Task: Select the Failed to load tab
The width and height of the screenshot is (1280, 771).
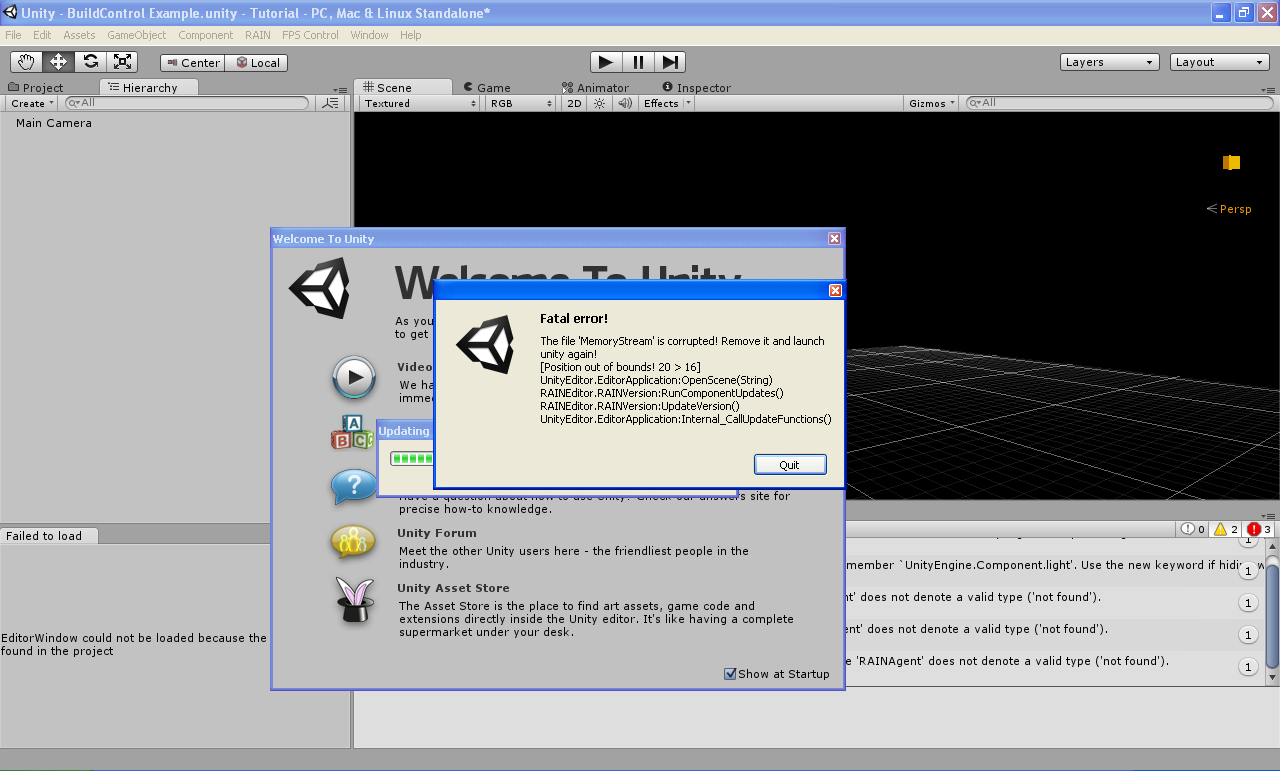Action: click(47, 536)
